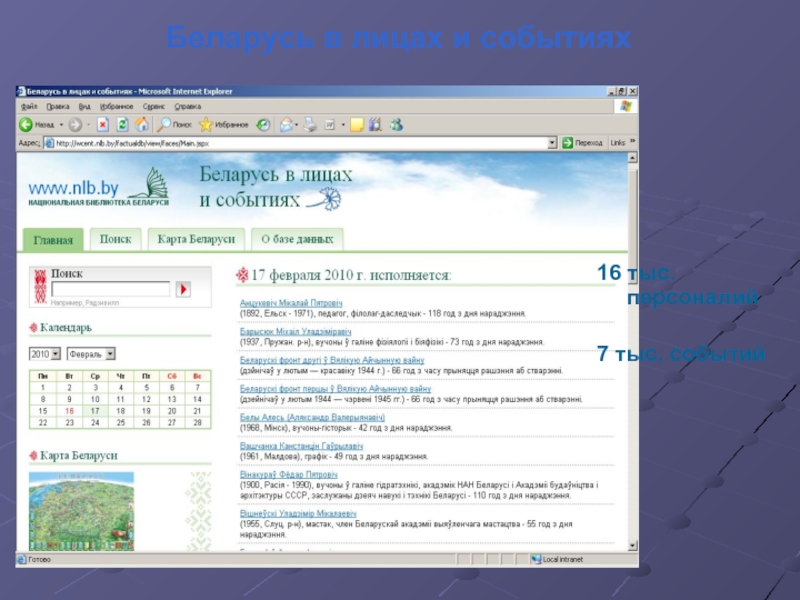This screenshot has width=800, height=600.
Task: Select calendar day 1
Action: click(x=43, y=387)
